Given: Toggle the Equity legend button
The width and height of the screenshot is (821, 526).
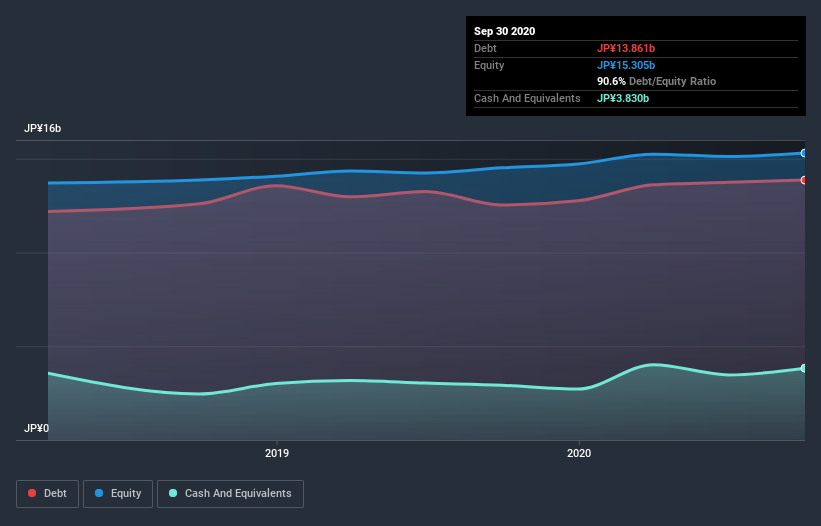Looking at the screenshot, I should click(118, 494).
